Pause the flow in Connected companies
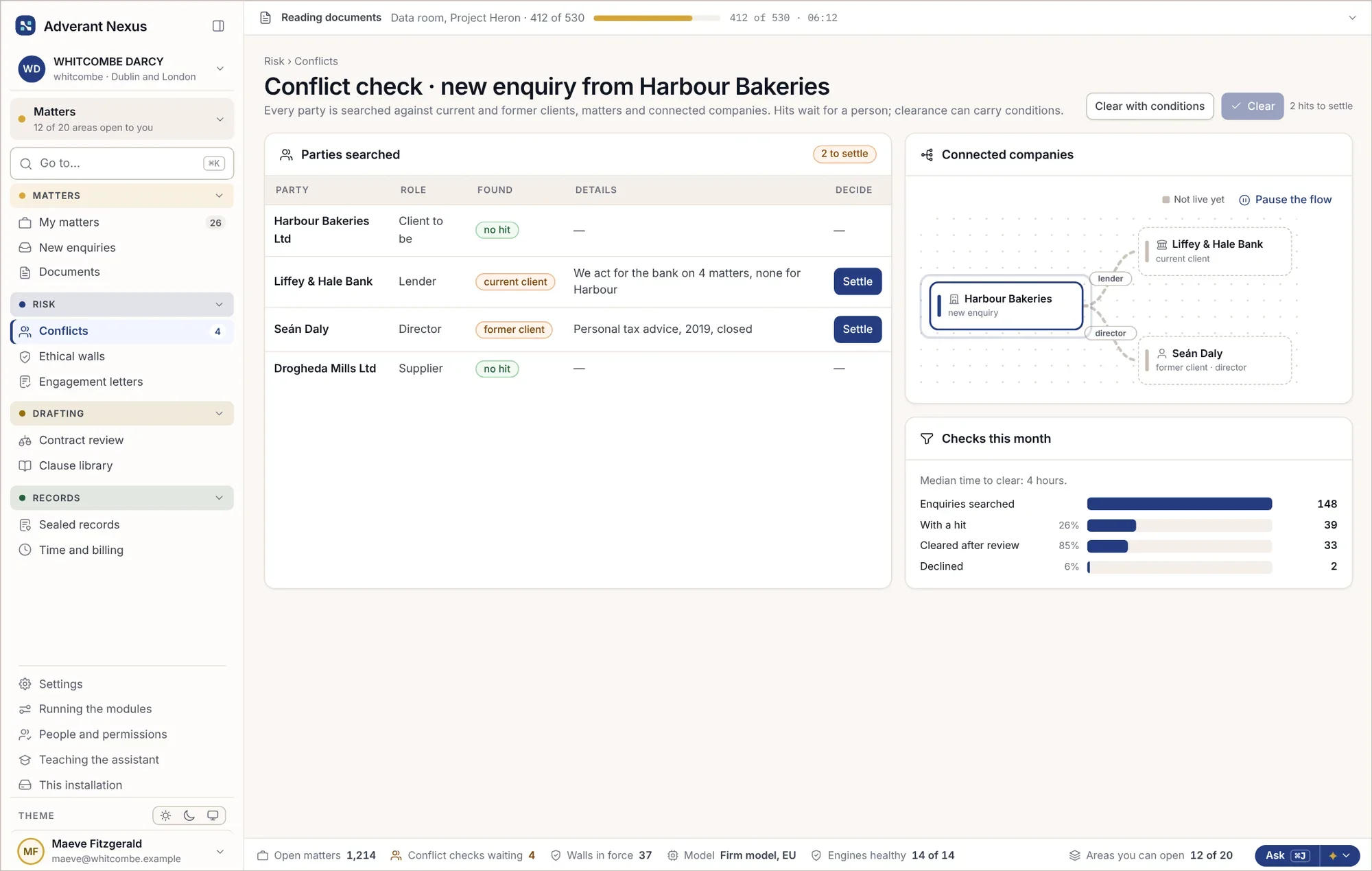 pyautogui.click(x=1285, y=200)
